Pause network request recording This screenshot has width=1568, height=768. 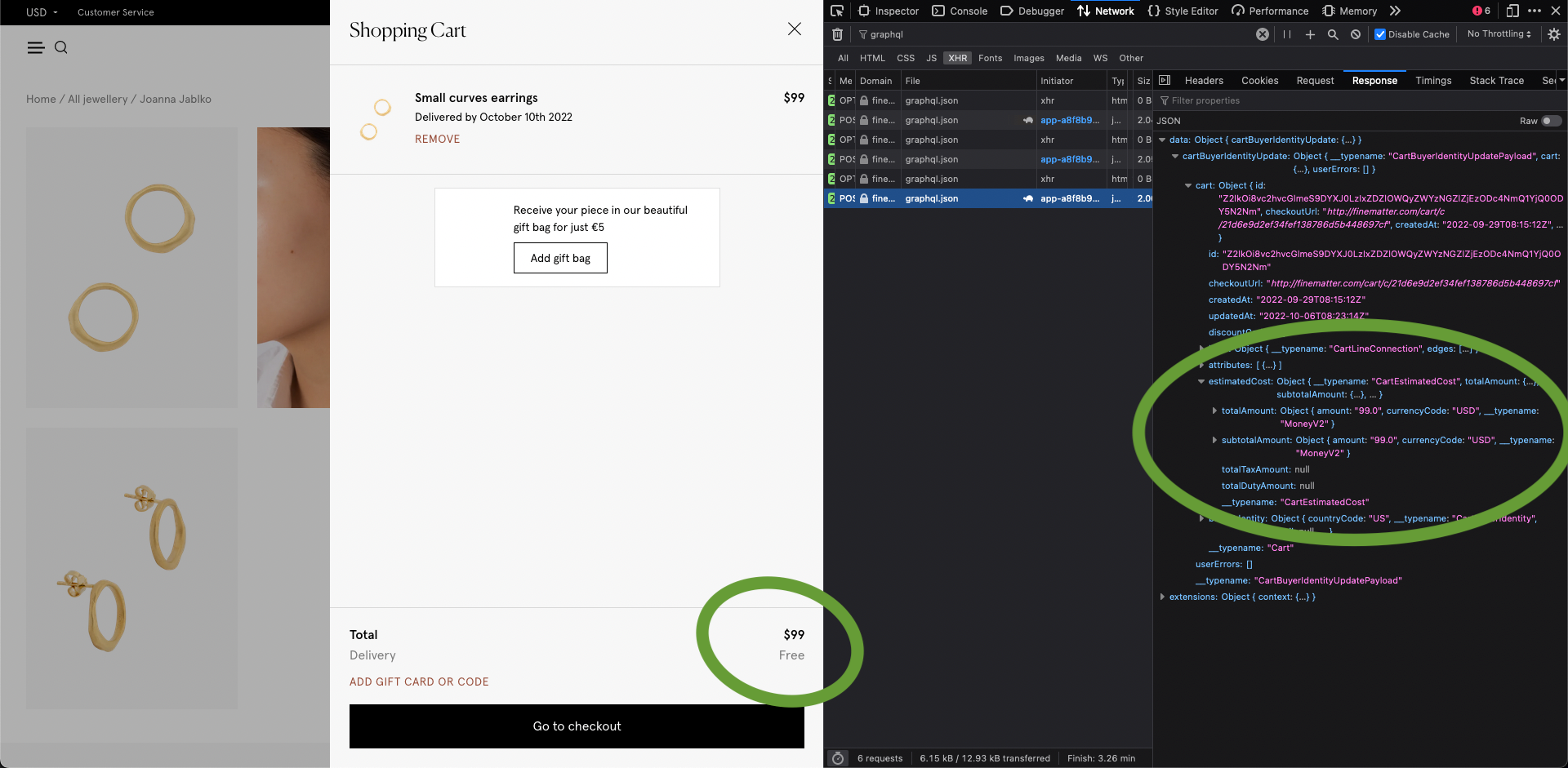pos(1287,34)
